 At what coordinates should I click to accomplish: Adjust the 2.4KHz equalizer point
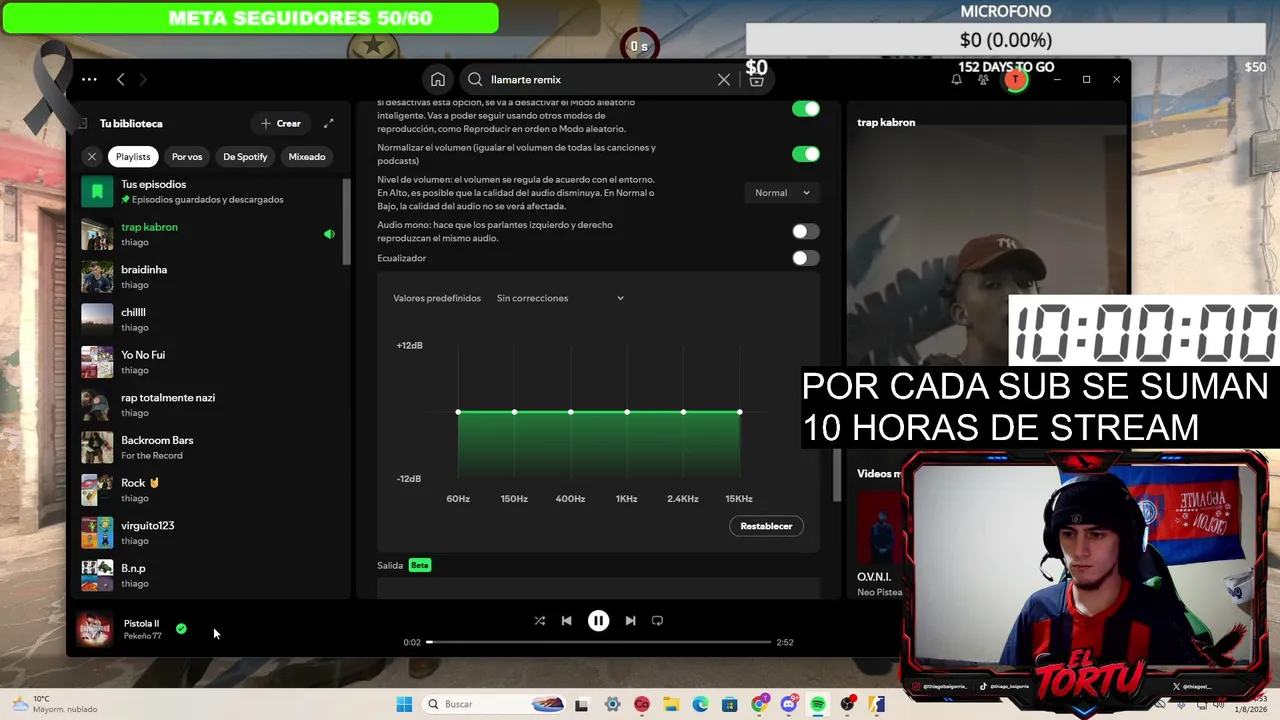click(x=683, y=412)
